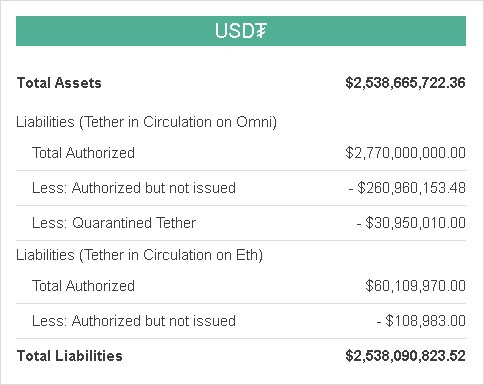Select the Total Liabilities label
Viewport: 484px width, 385px height.
[70, 356]
